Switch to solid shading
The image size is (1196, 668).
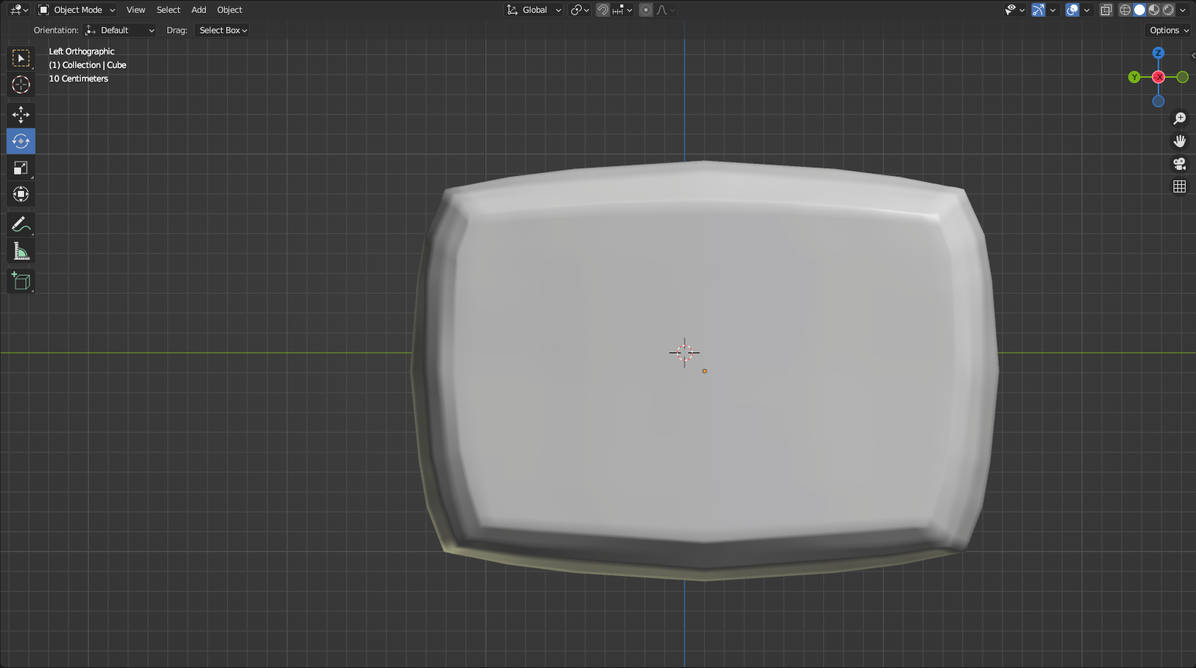tap(1140, 10)
